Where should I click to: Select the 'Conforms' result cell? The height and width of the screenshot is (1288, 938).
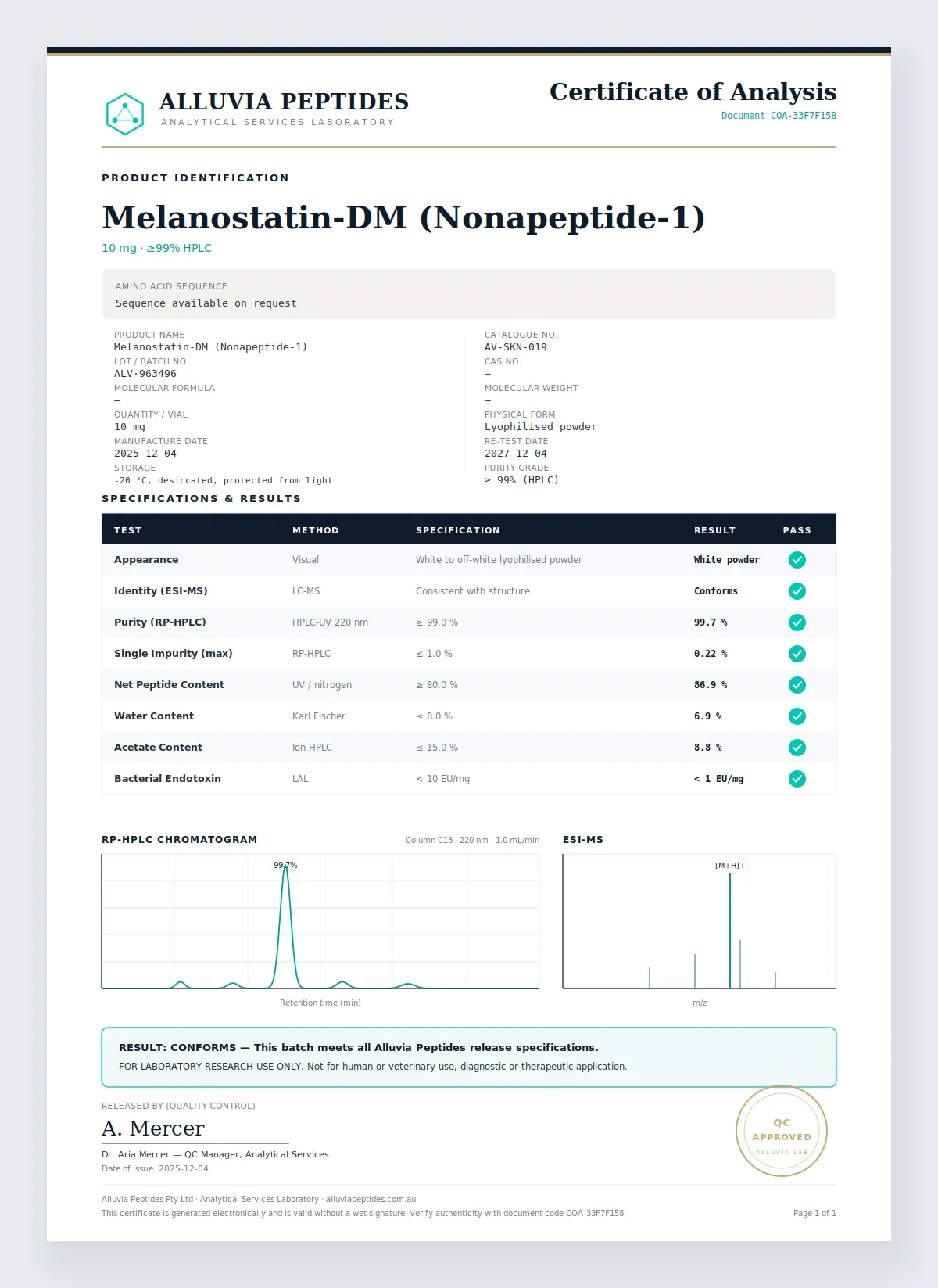tap(716, 591)
